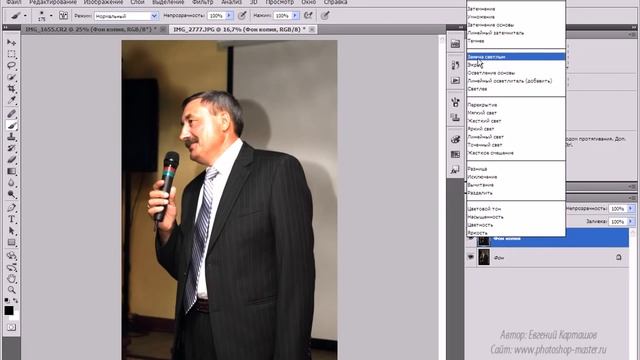Viewport: 640px width, 360px height.
Task: Select the Quick Selection tool
Action: (x=11, y=77)
